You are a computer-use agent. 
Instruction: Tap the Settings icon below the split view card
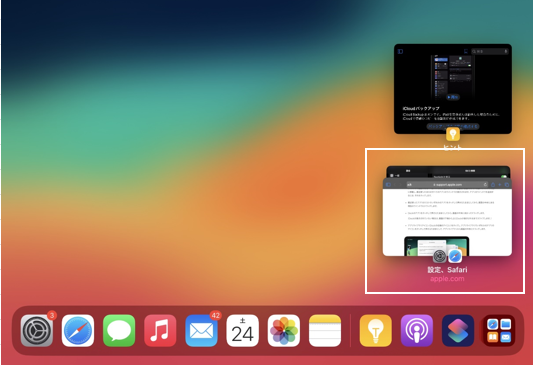point(440,256)
